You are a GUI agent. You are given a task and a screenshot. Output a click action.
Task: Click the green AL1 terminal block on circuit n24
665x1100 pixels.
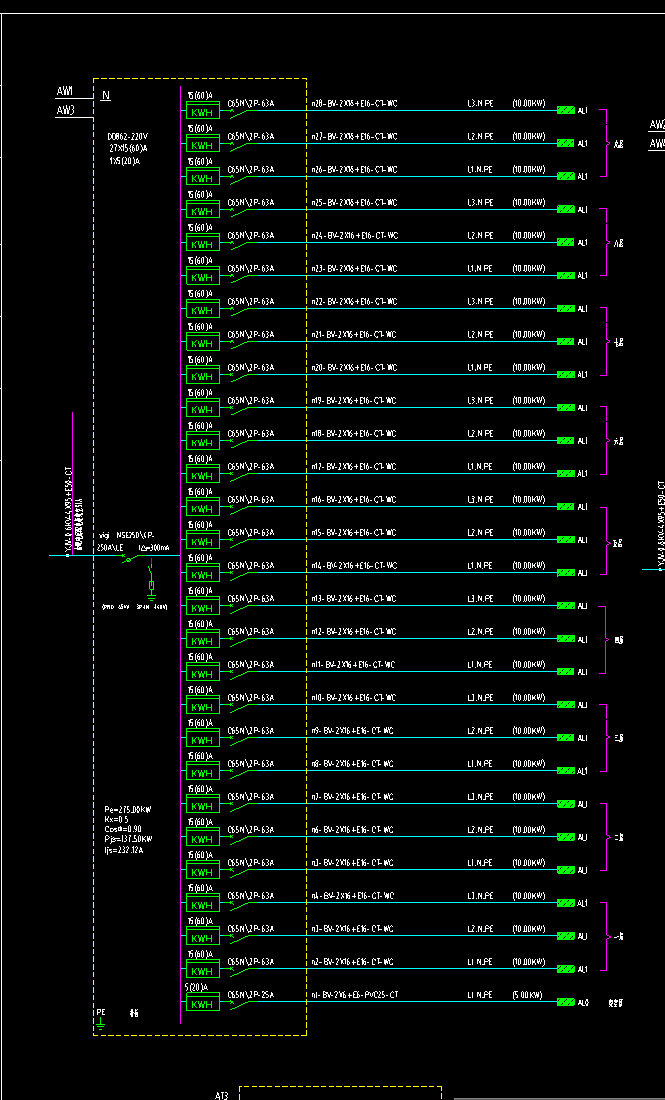pos(566,242)
